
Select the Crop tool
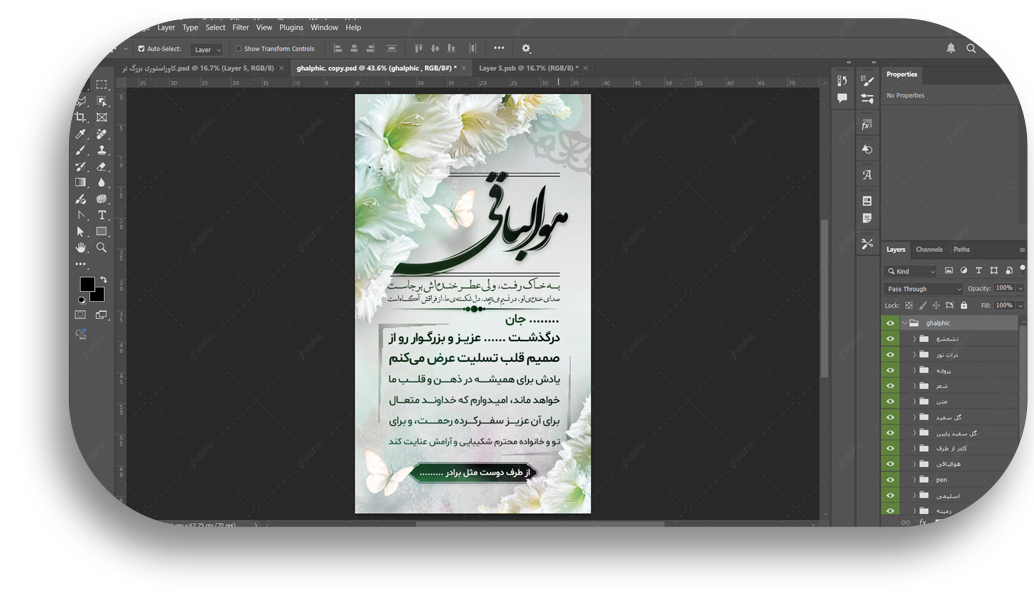pos(82,117)
